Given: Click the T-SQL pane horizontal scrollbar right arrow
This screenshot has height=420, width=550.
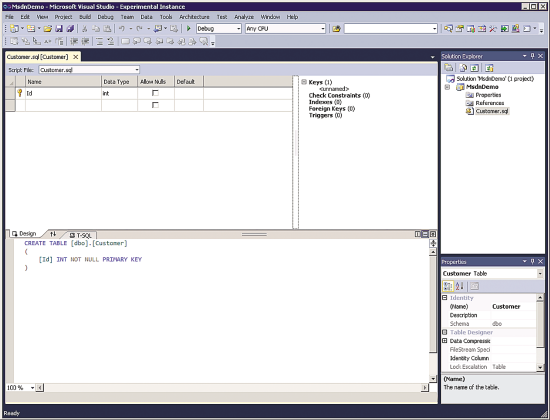Looking at the screenshot, I should click(425, 388).
